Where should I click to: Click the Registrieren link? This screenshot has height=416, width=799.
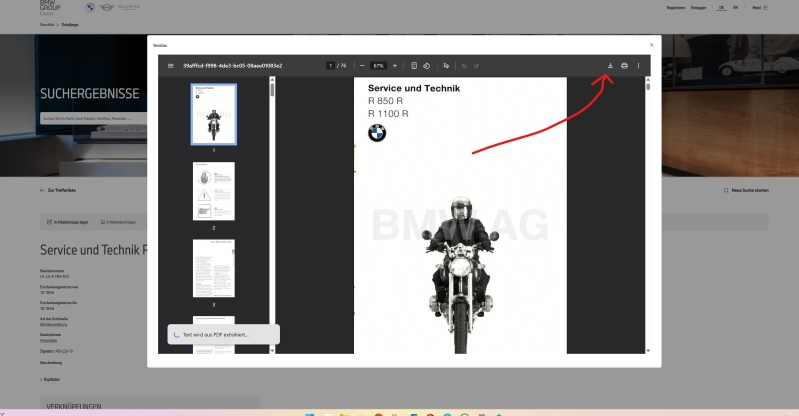[675, 8]
